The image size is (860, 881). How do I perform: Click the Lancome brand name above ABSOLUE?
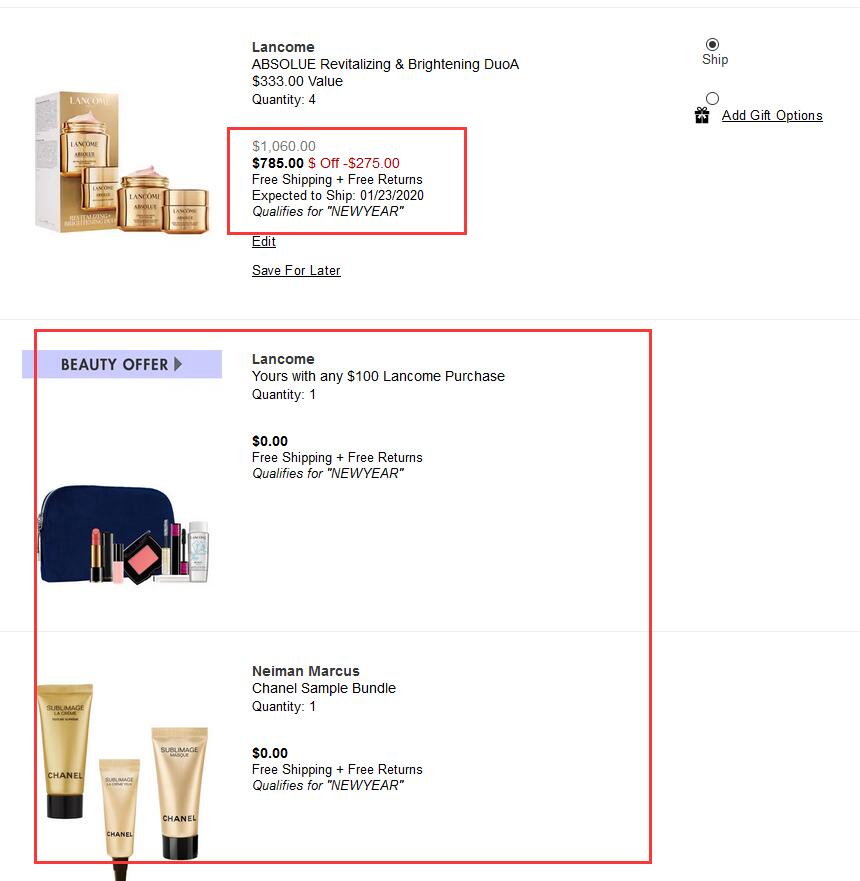(283, 47)
